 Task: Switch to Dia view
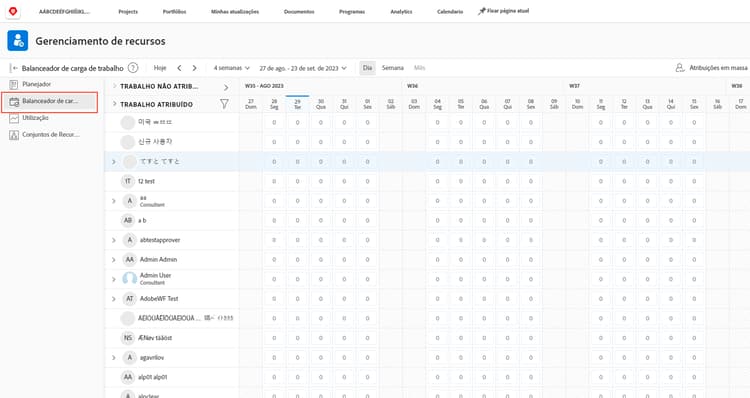tap(367, 68)
